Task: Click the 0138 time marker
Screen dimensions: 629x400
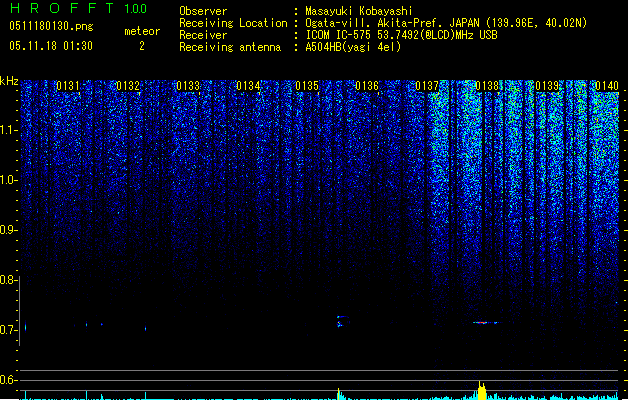Action: tap(487, 86)
